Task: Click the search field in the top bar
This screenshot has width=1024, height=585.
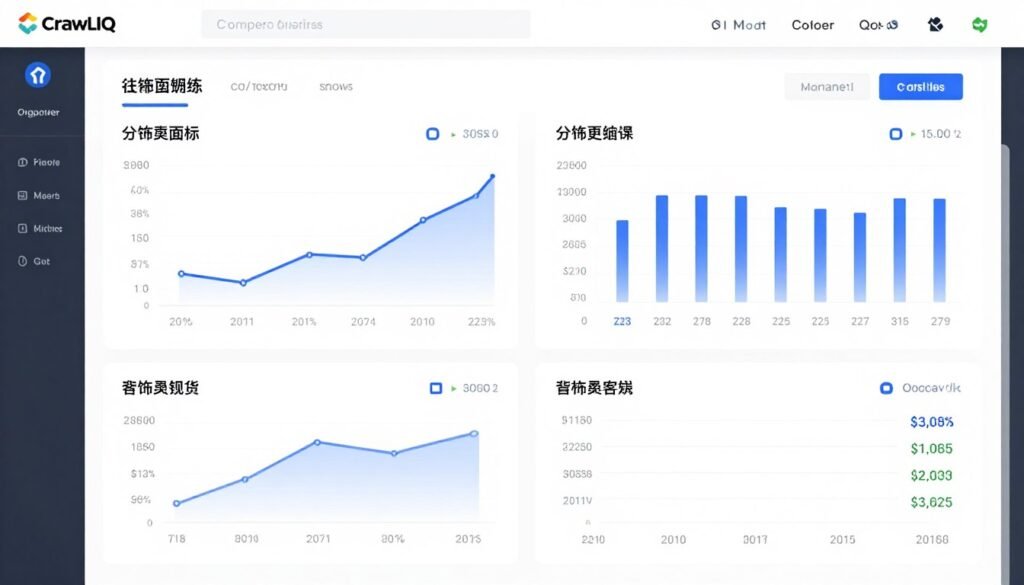Action: click(366, 23)
